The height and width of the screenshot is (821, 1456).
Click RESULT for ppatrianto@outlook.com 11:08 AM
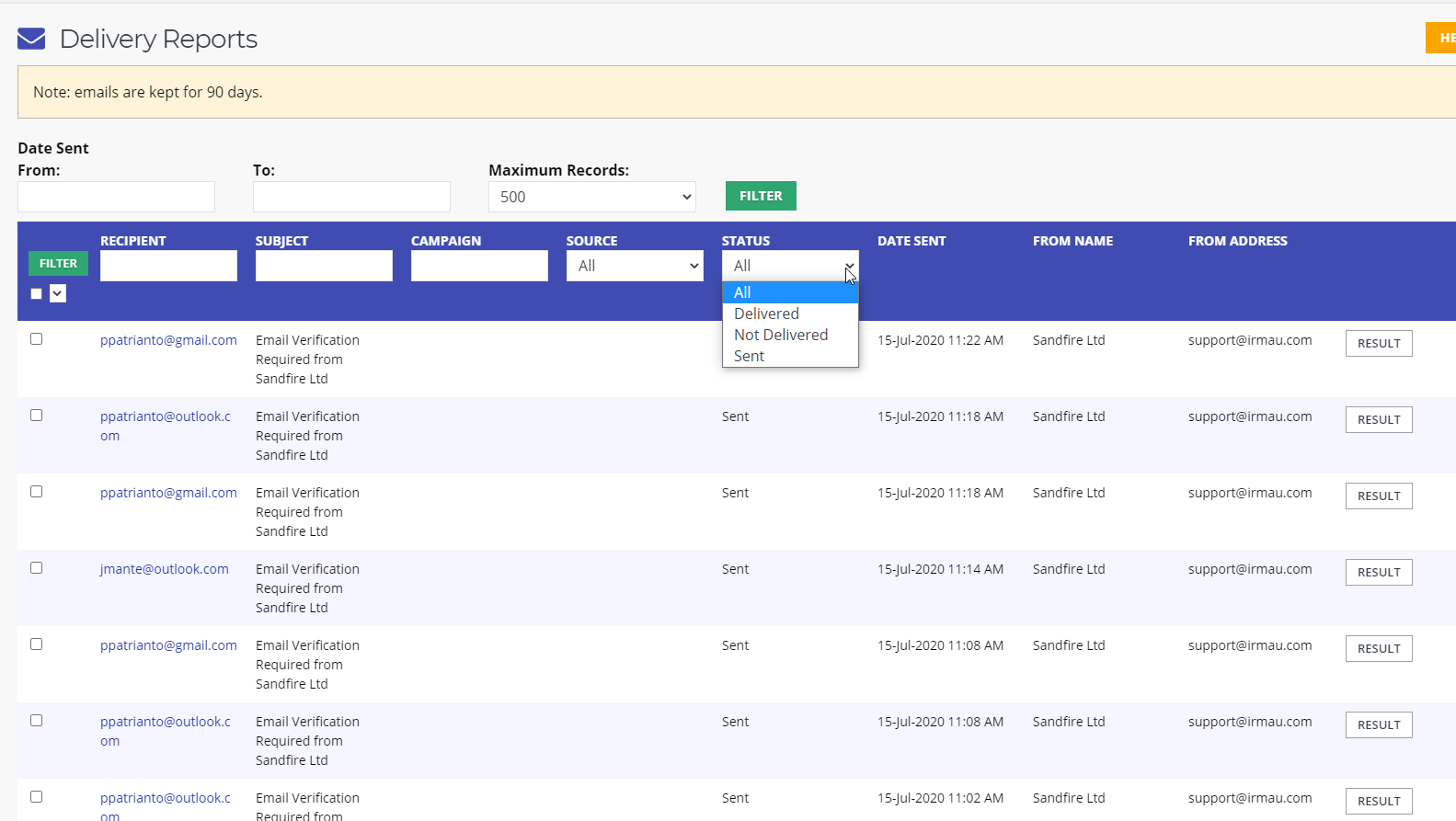(1379, 724)
